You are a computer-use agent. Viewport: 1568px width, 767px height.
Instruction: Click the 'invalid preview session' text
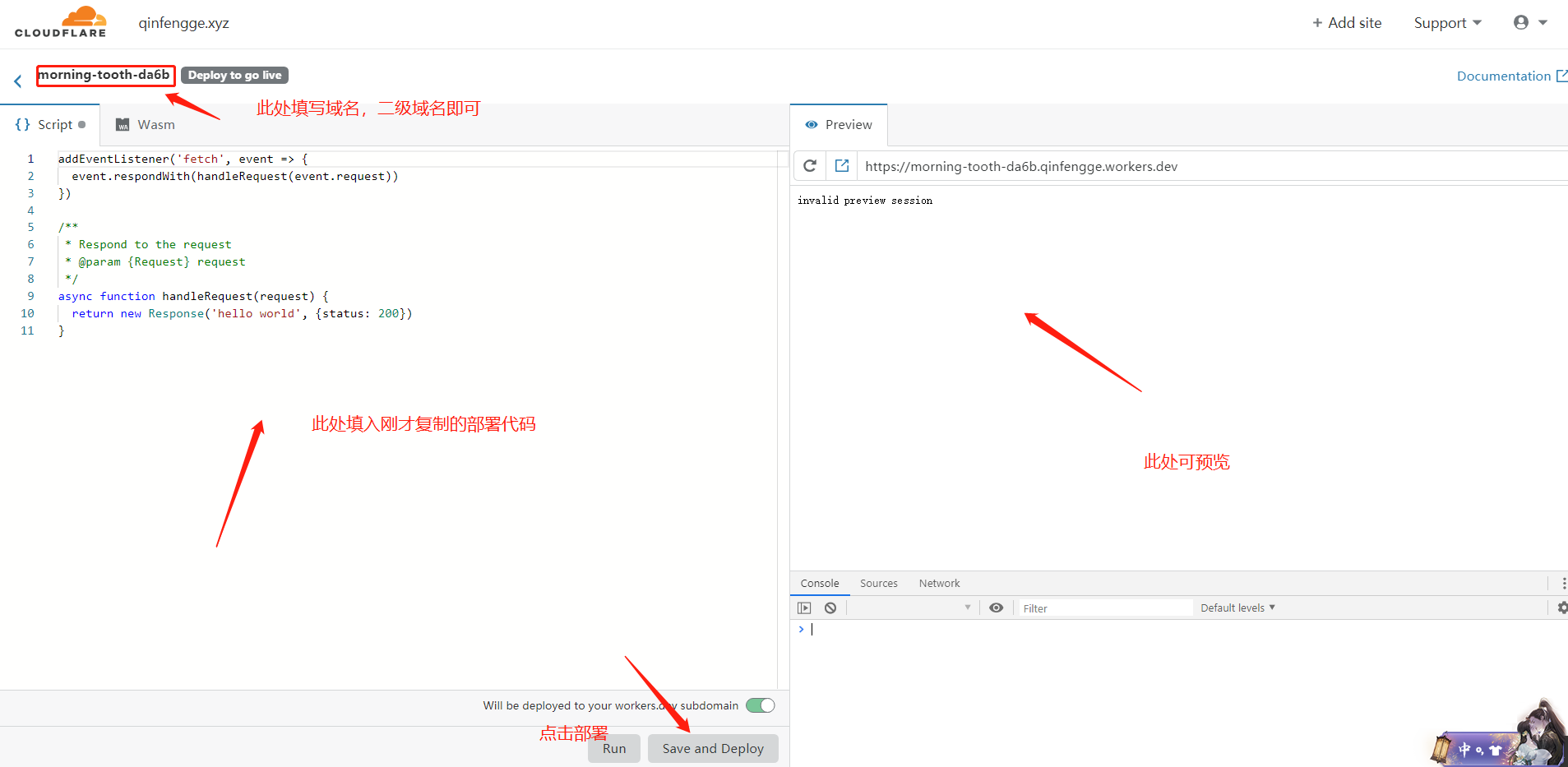[865, 200]
